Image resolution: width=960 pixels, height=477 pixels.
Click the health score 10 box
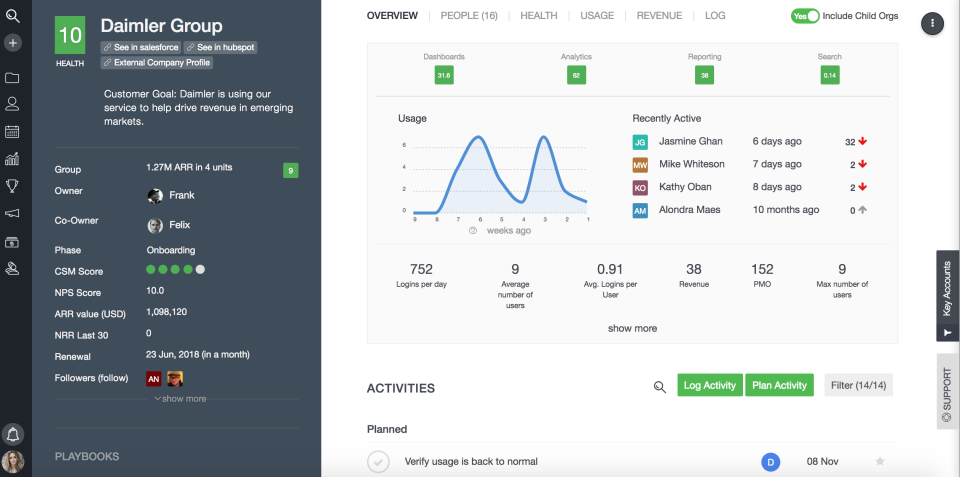[70, 36]
